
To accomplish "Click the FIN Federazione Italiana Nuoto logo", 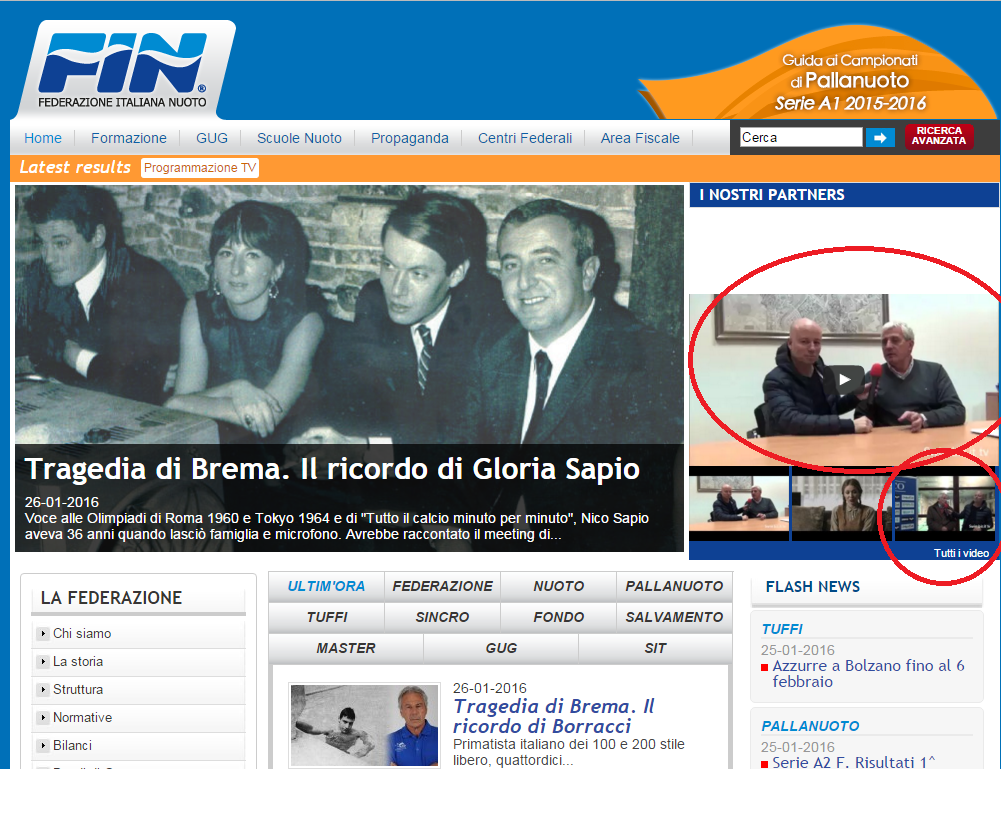I will [x=123, y=70].
